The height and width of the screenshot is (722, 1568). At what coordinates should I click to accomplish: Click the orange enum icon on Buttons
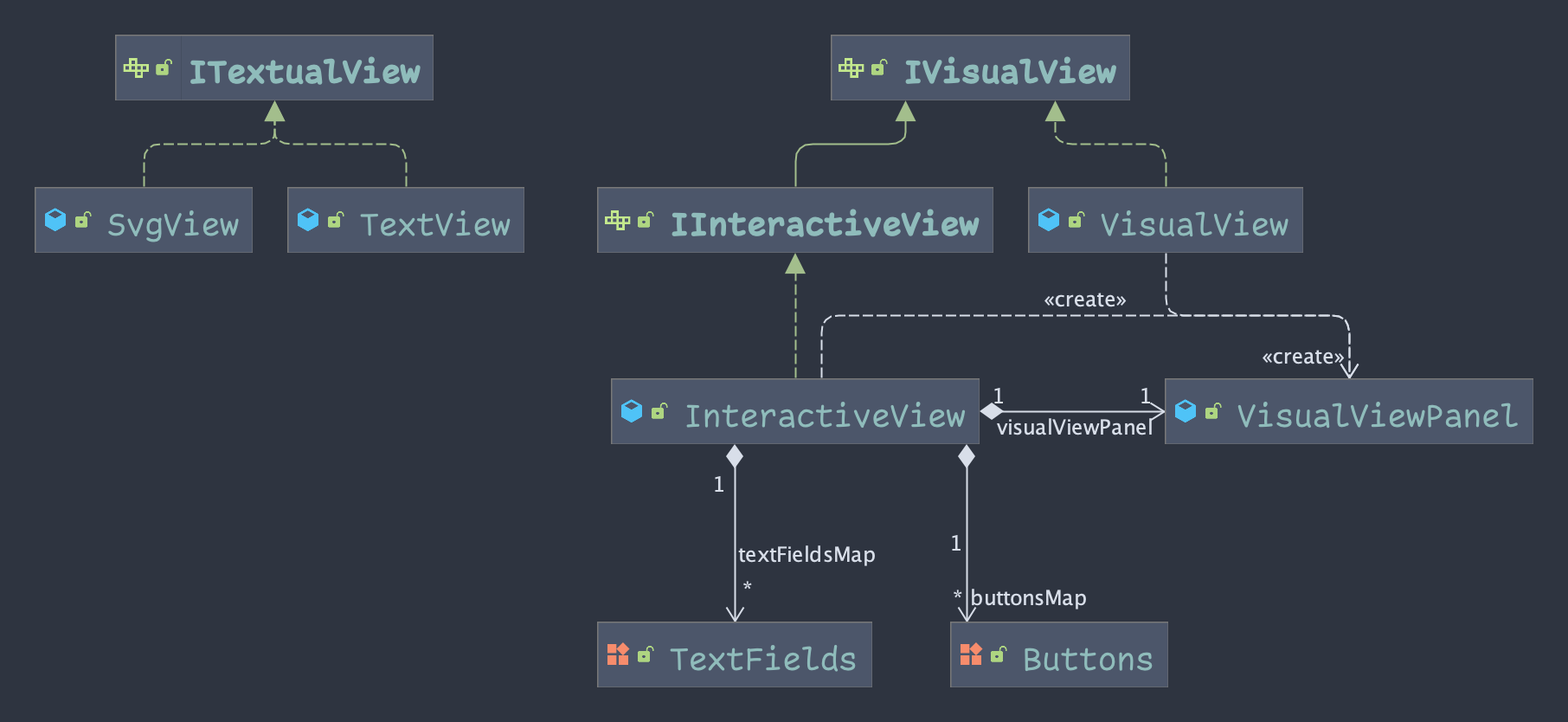click(x=971, y=654)
